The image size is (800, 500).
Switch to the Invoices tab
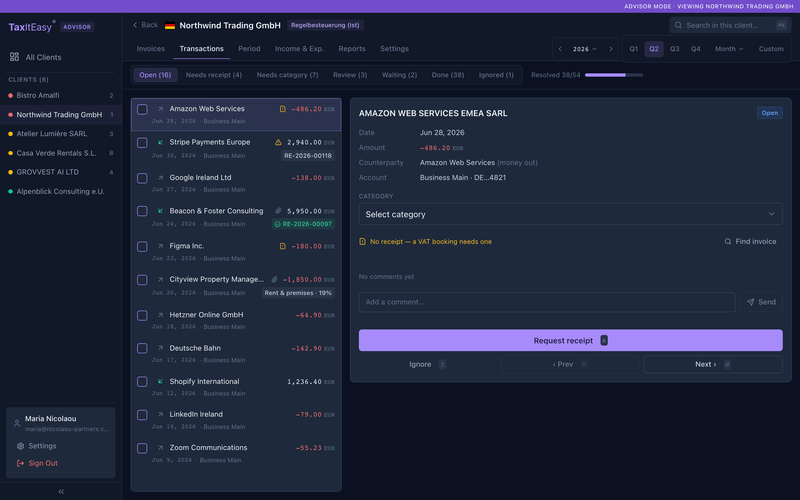pyautogui.click(x=151, y=49)
